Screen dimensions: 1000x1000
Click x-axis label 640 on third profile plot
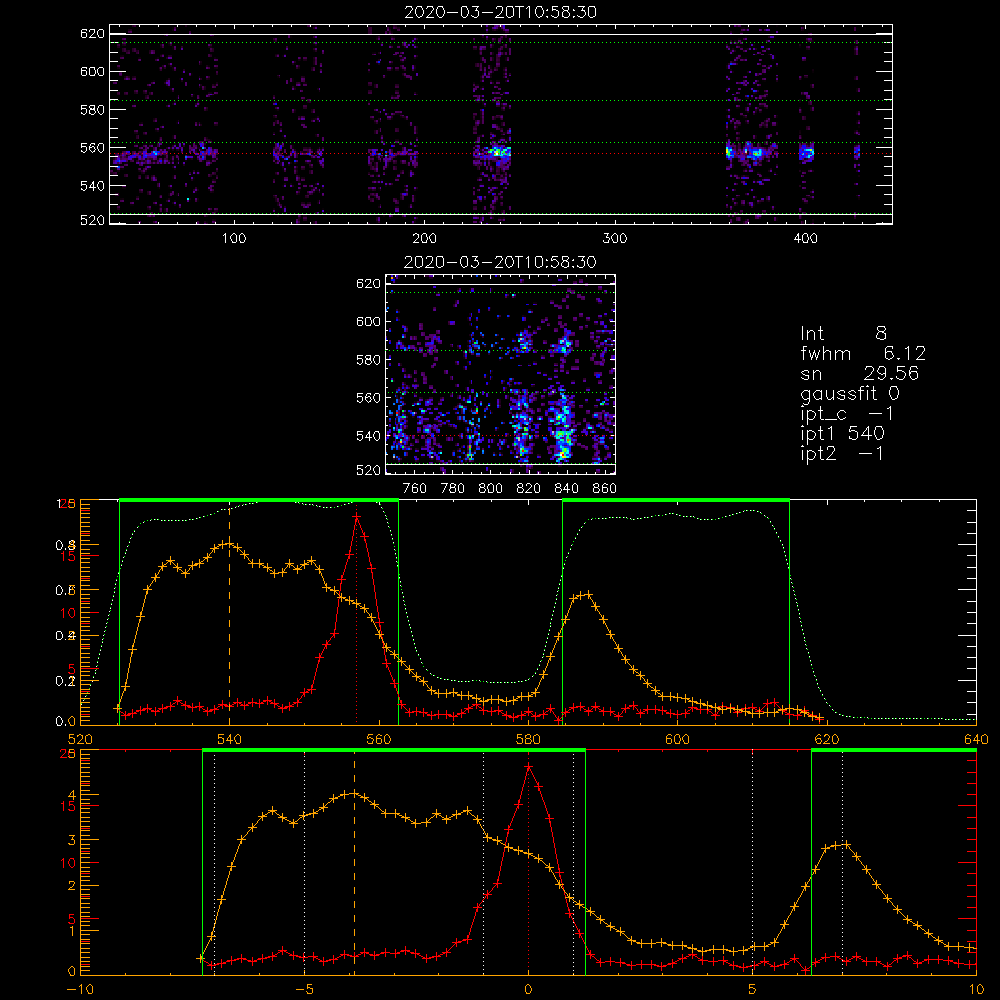[x=976, y=740]
